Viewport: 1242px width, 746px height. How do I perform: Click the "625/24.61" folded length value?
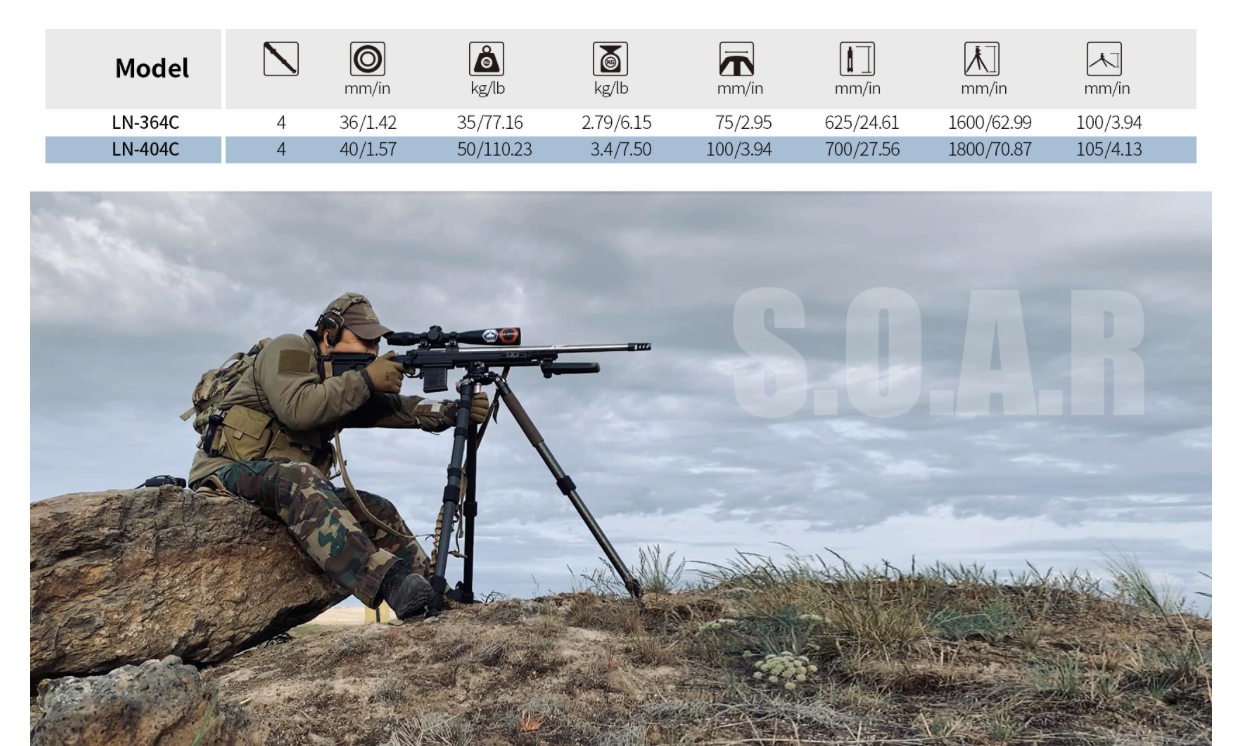[861, 123]
